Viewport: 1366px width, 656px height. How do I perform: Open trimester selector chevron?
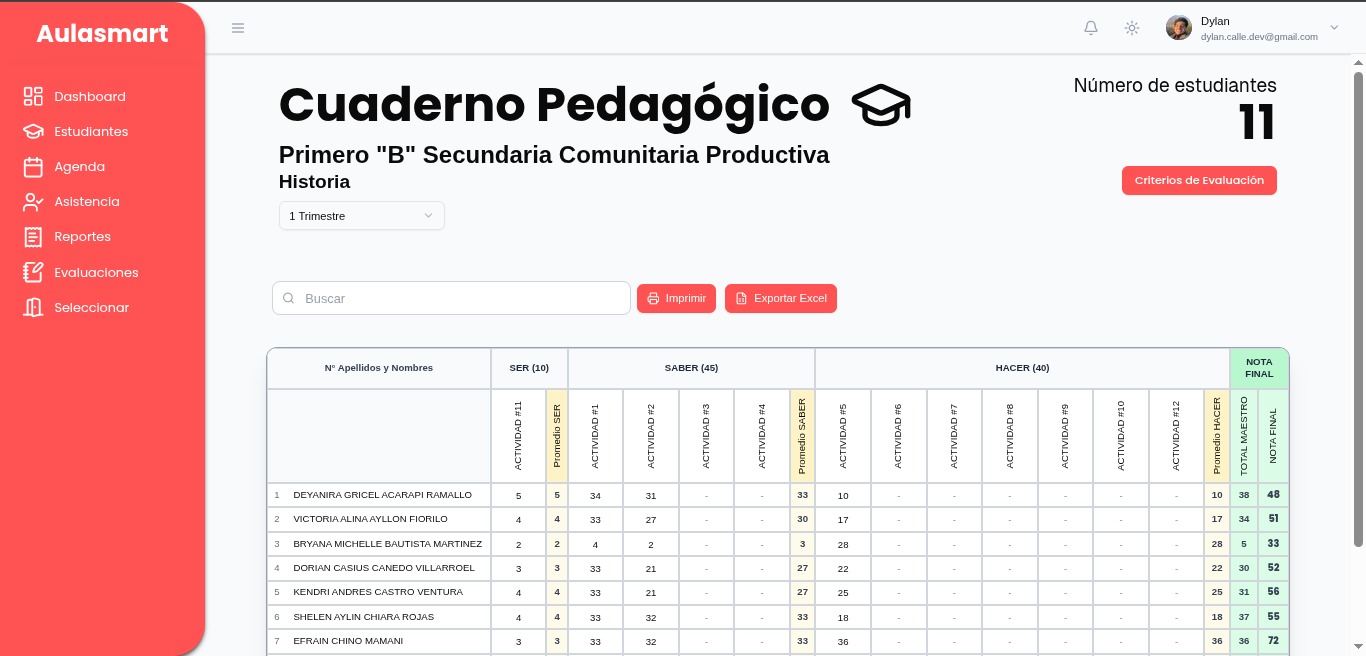428,215
